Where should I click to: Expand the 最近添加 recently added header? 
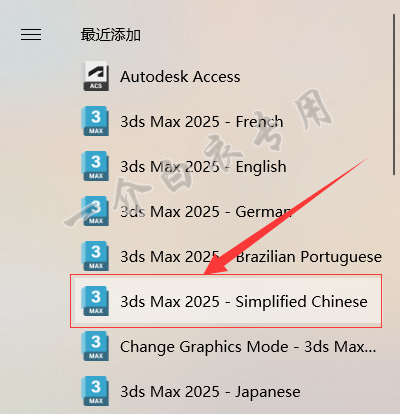(x=111, y=35)
